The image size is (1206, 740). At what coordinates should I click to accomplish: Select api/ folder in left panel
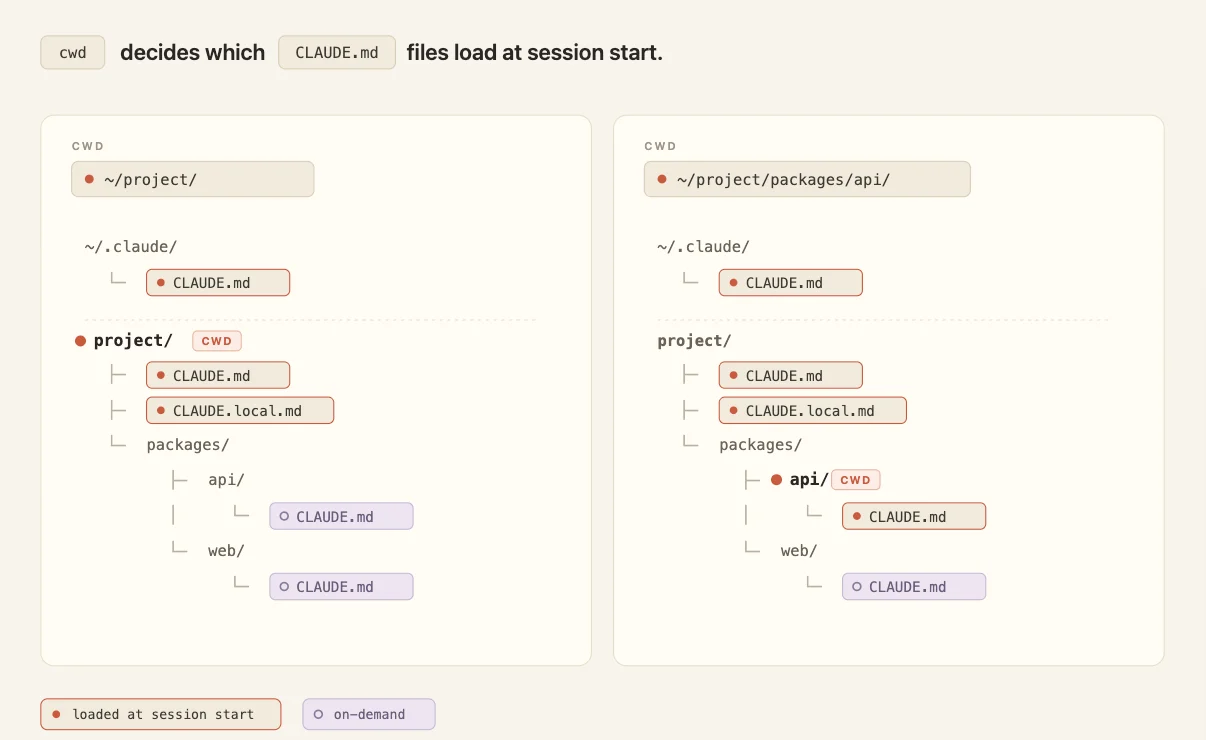tap(227, 480)
